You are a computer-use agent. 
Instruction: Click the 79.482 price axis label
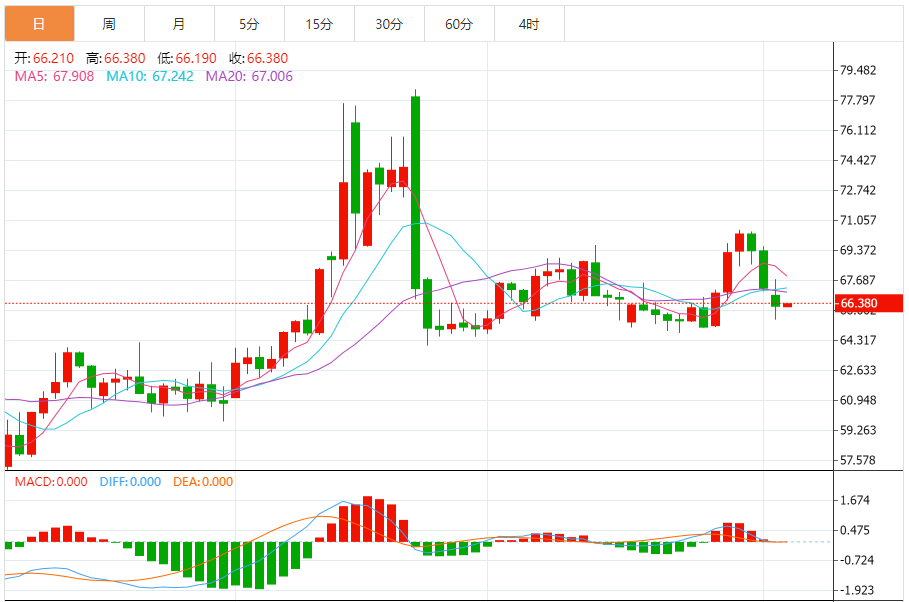(858, 70)
